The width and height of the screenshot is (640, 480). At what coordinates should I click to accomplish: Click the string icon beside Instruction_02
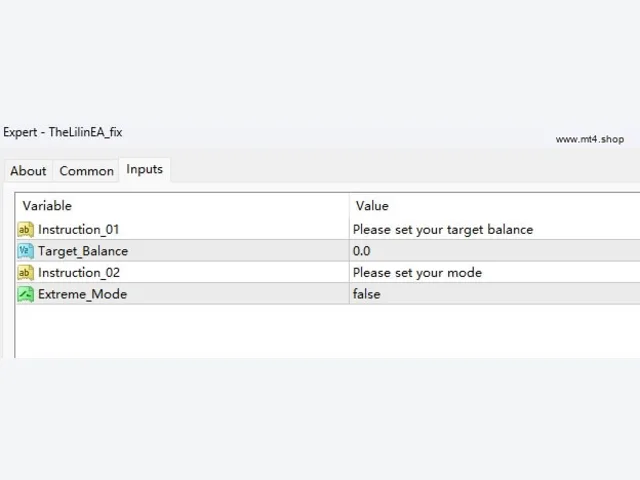pyautogui.click(x=25, y=273)
